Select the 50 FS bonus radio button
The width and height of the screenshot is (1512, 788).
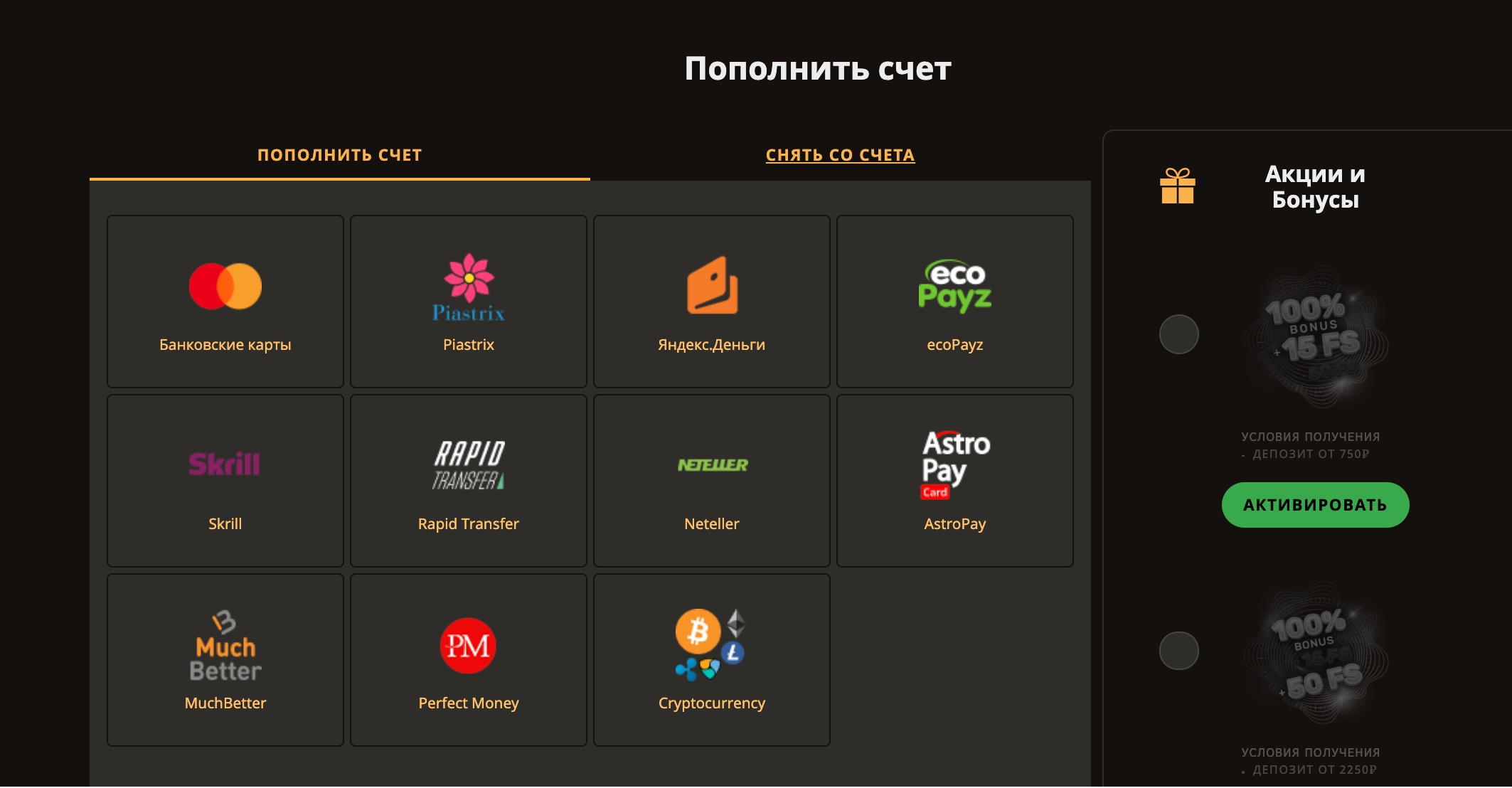[1179, 650]
